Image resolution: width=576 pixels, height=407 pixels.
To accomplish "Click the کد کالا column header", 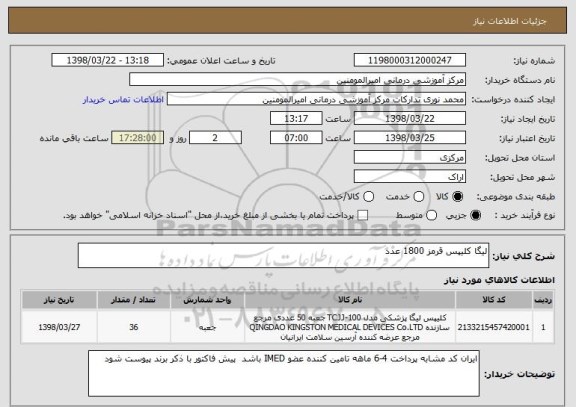I will (494, 300).
